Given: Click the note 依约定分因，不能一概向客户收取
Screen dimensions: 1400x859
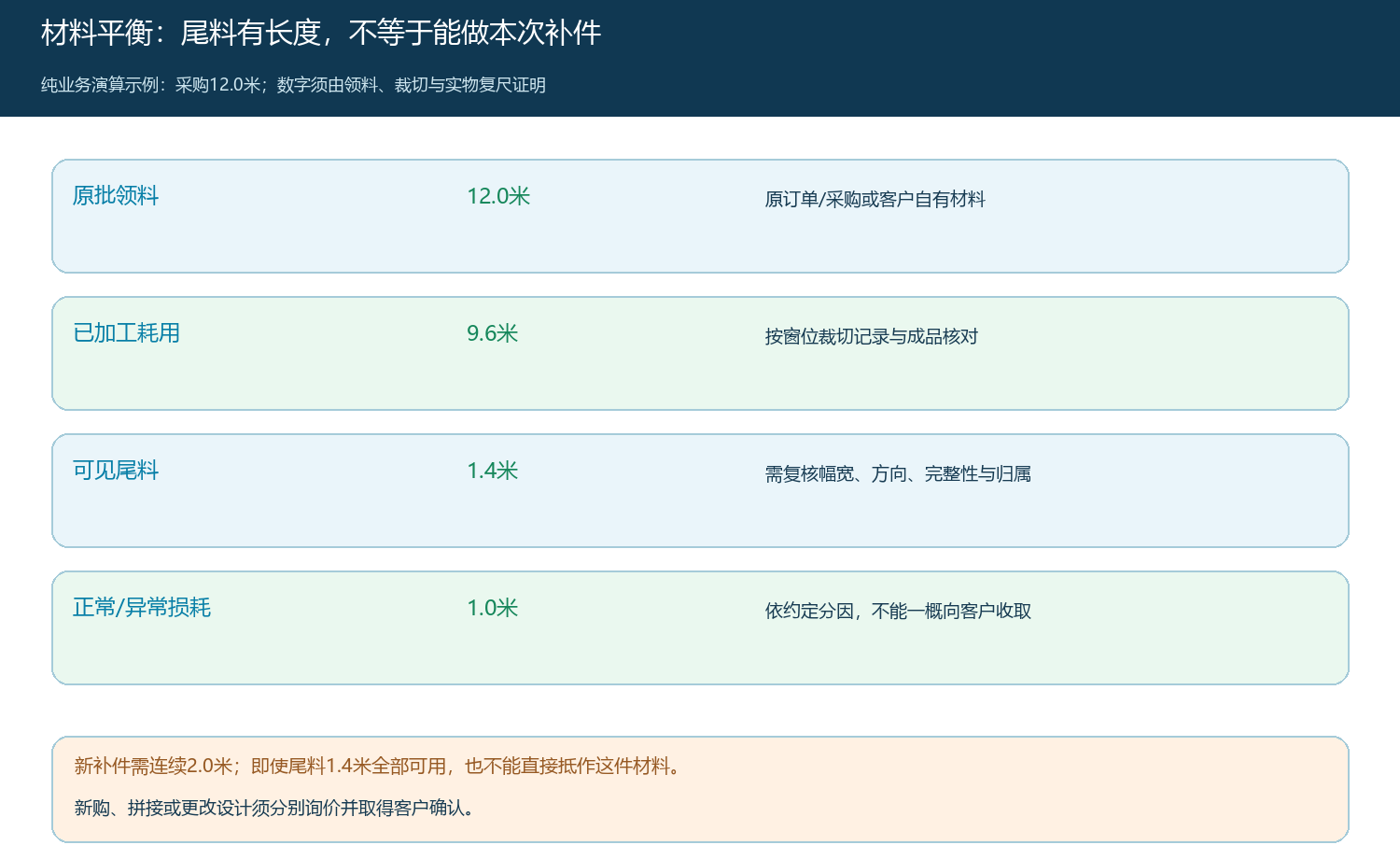Looking at the screenshot, I should (898, 611).
